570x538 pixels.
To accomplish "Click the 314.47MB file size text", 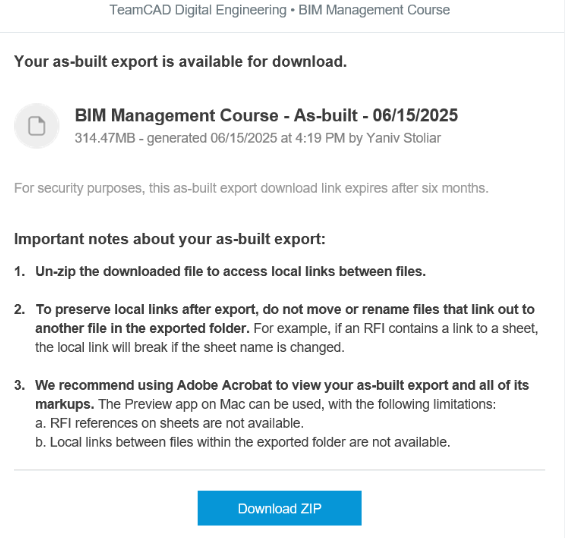I will (x=105, y=138).
